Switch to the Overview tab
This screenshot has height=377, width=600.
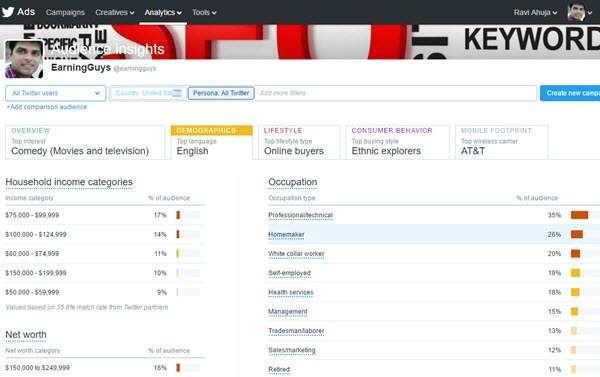coord(85,142)
